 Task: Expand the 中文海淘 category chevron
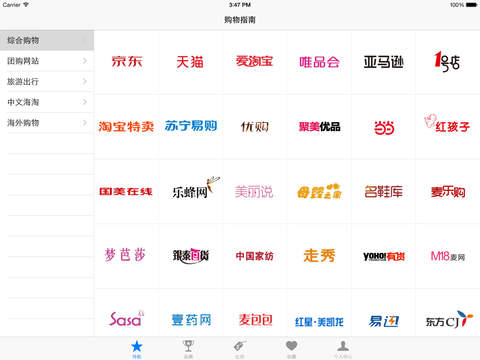click(85, 102)
